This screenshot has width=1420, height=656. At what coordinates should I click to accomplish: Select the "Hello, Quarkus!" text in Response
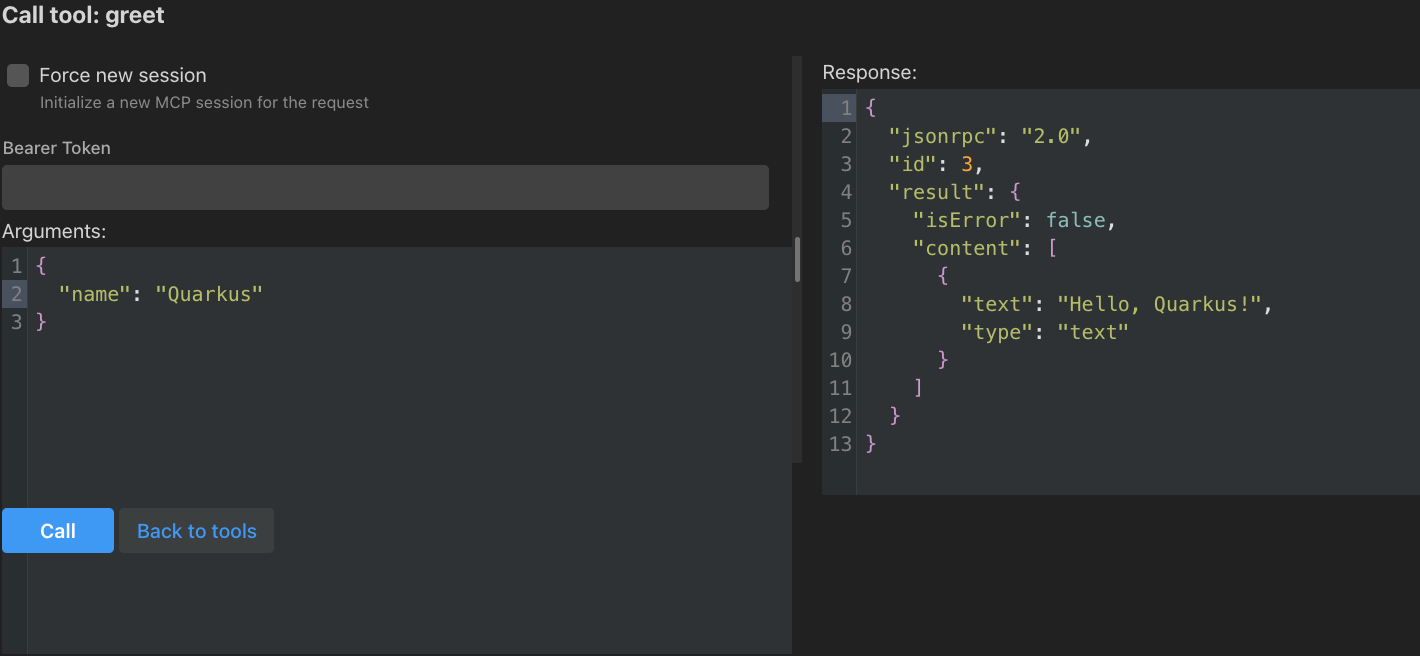(x=1162, y=303)
